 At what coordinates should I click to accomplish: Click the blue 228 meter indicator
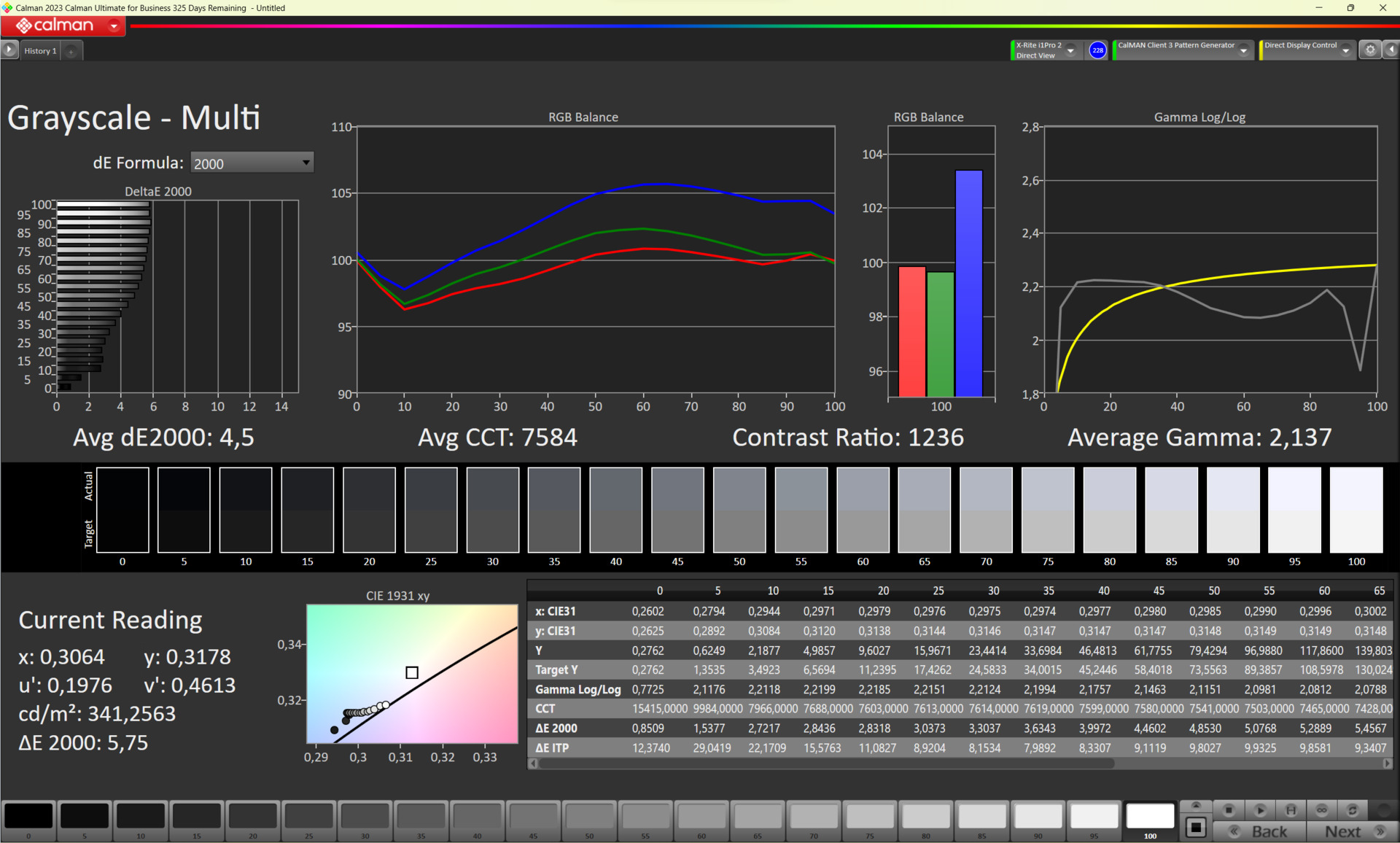tap(1097, 50)
